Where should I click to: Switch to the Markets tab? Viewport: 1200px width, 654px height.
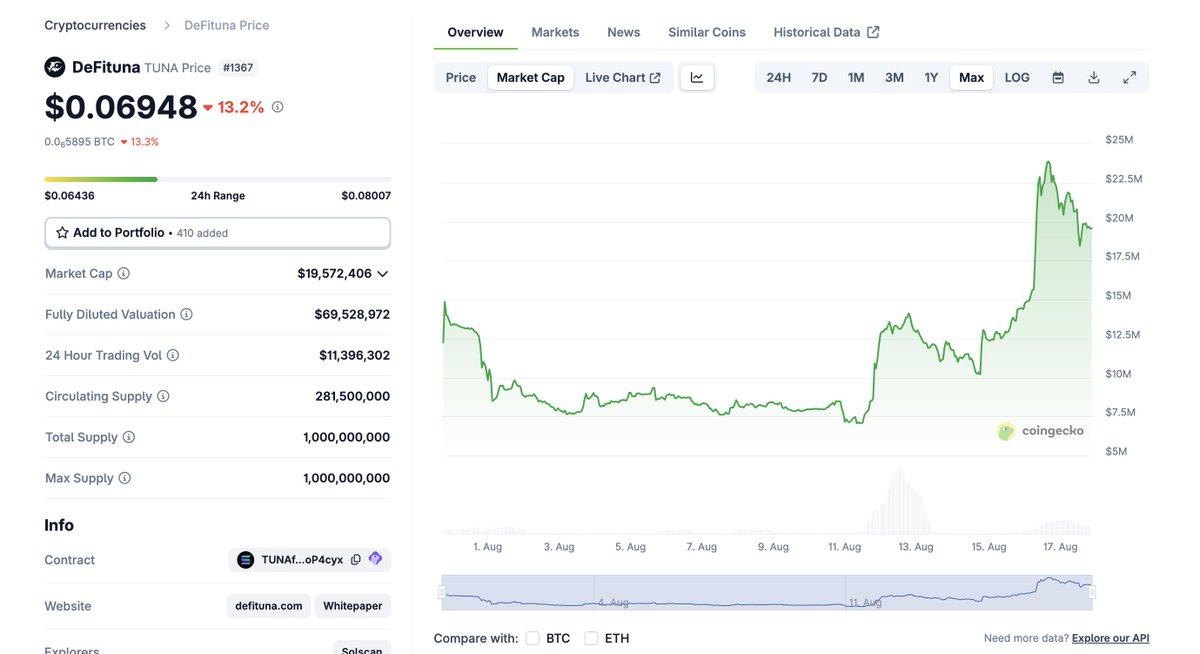pos(555,32)
